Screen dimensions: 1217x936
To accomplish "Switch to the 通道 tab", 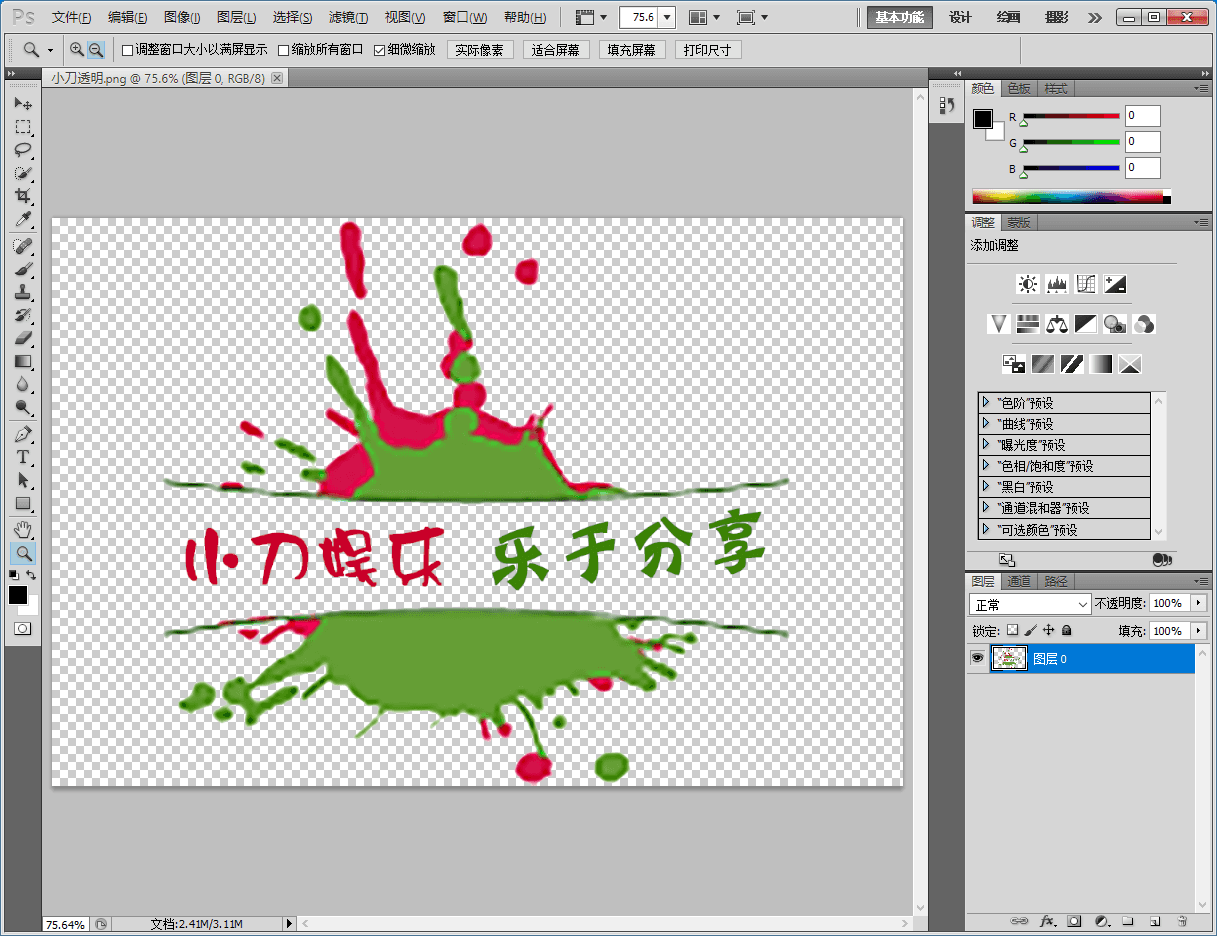I will click(x=1019, y=581).
